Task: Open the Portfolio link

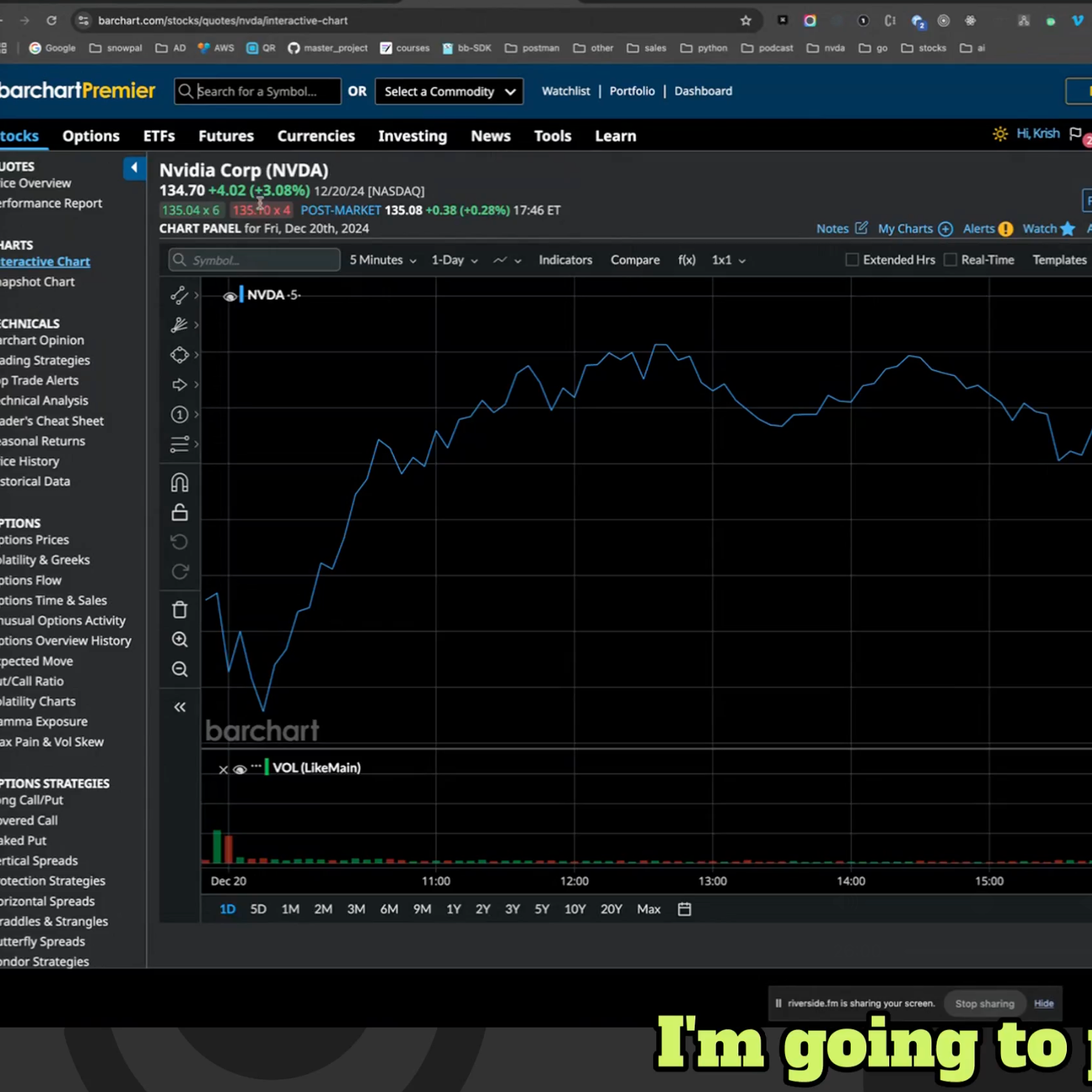Action: 632,91
